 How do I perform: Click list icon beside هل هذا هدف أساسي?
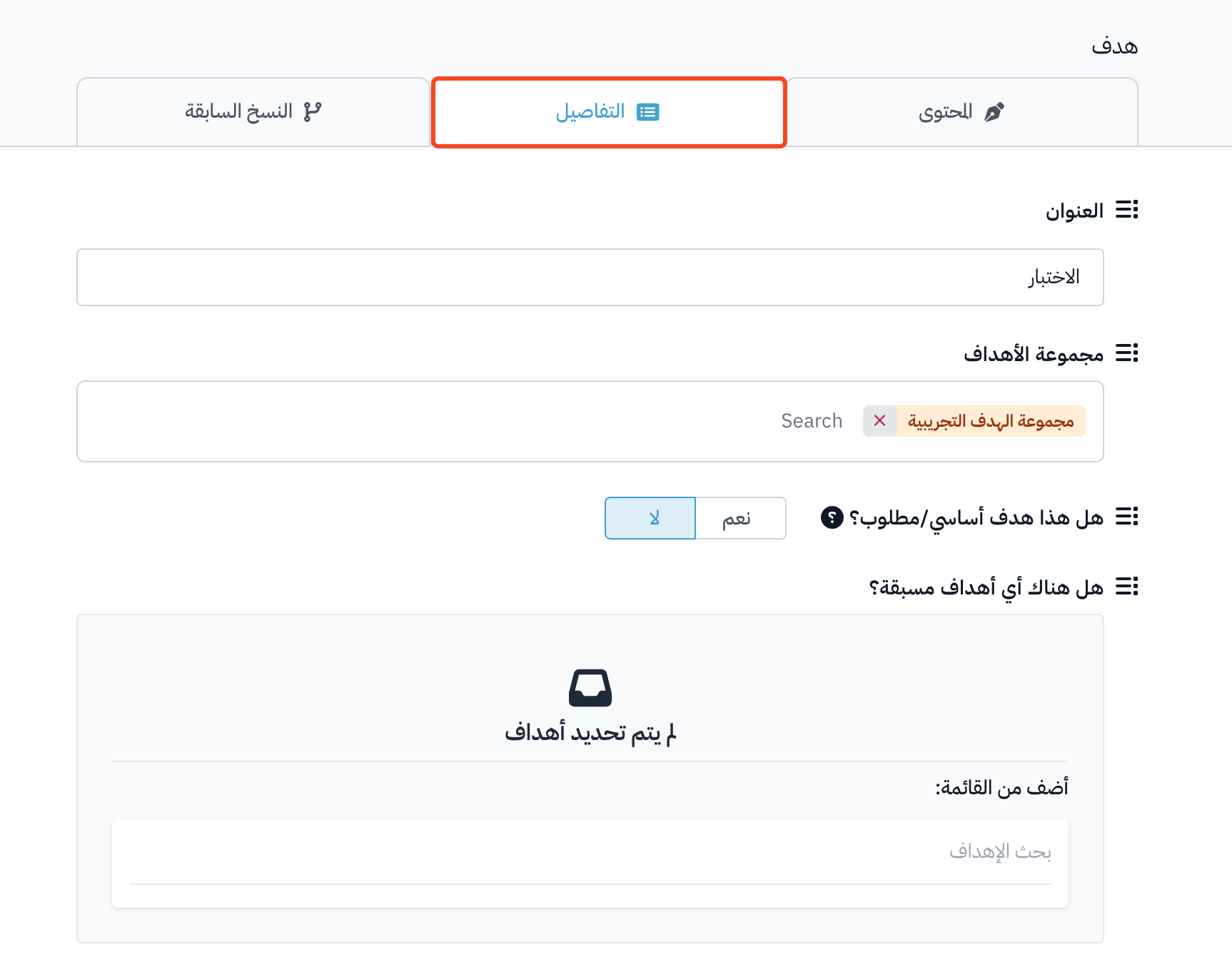tap(1127, 516)
